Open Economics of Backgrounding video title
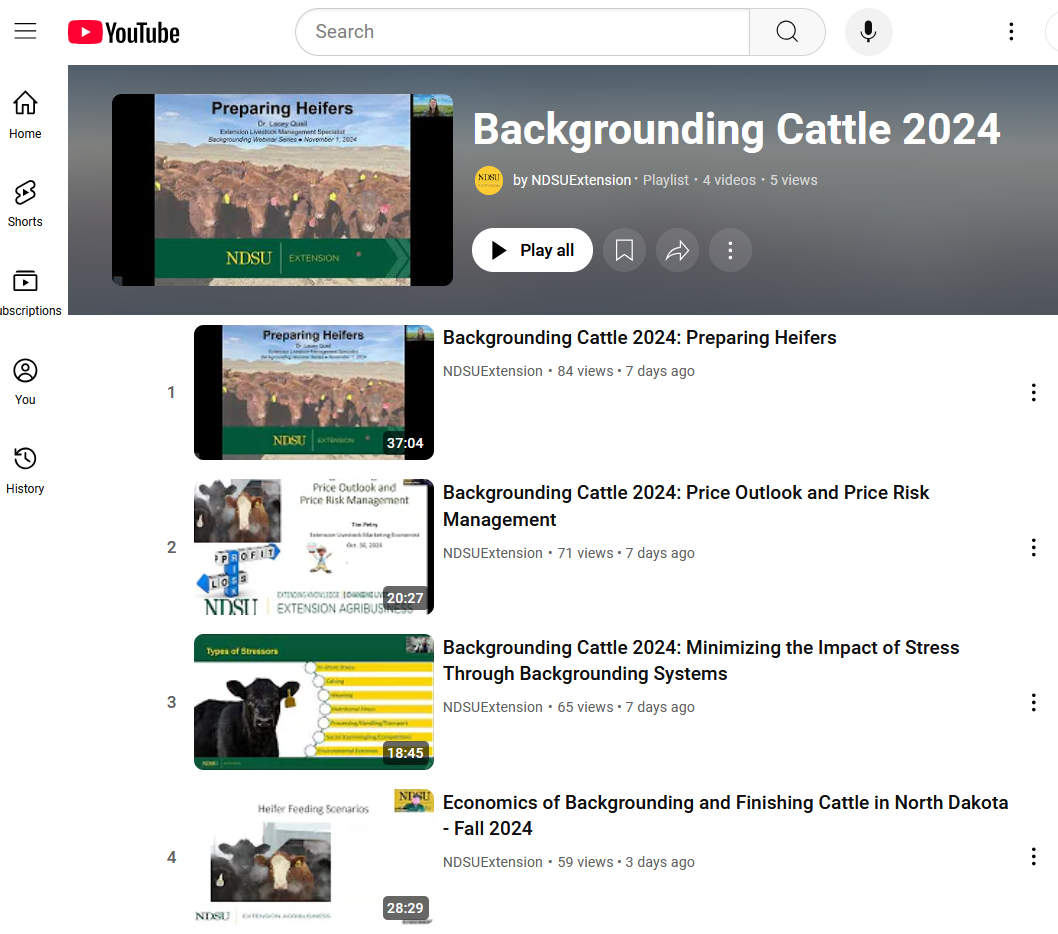 click(x=725, y=815)
